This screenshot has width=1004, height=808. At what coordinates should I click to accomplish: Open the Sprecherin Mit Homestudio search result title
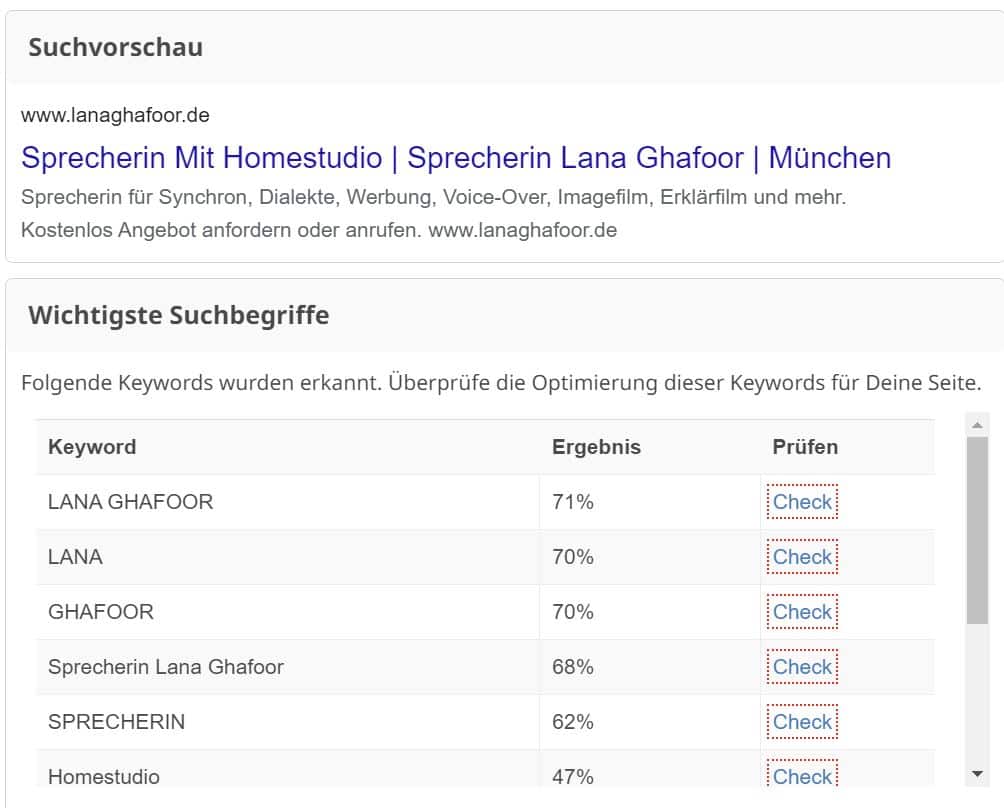click(x=456, y=158)
